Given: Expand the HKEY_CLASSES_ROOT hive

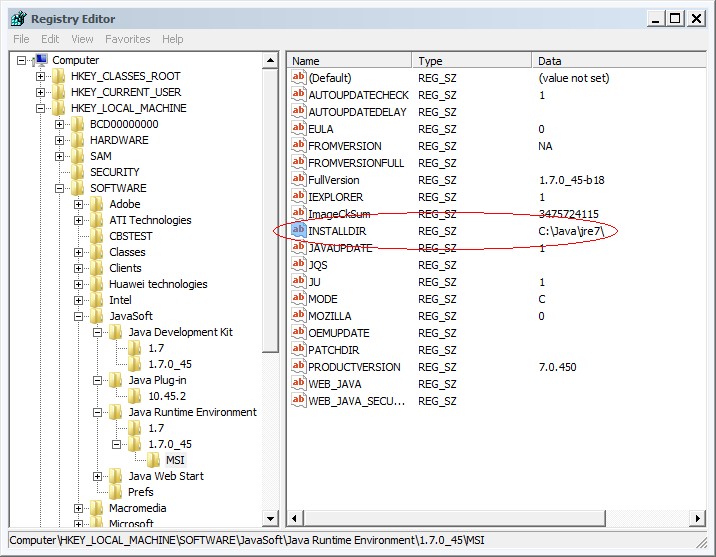Looking at the screenshot, I should (41, 76).
